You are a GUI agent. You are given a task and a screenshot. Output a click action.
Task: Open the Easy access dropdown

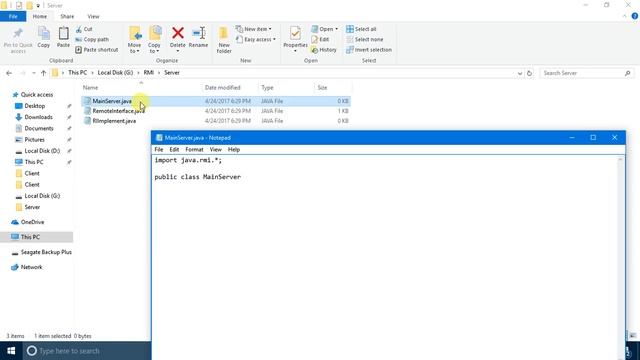(x=256, y=39)
